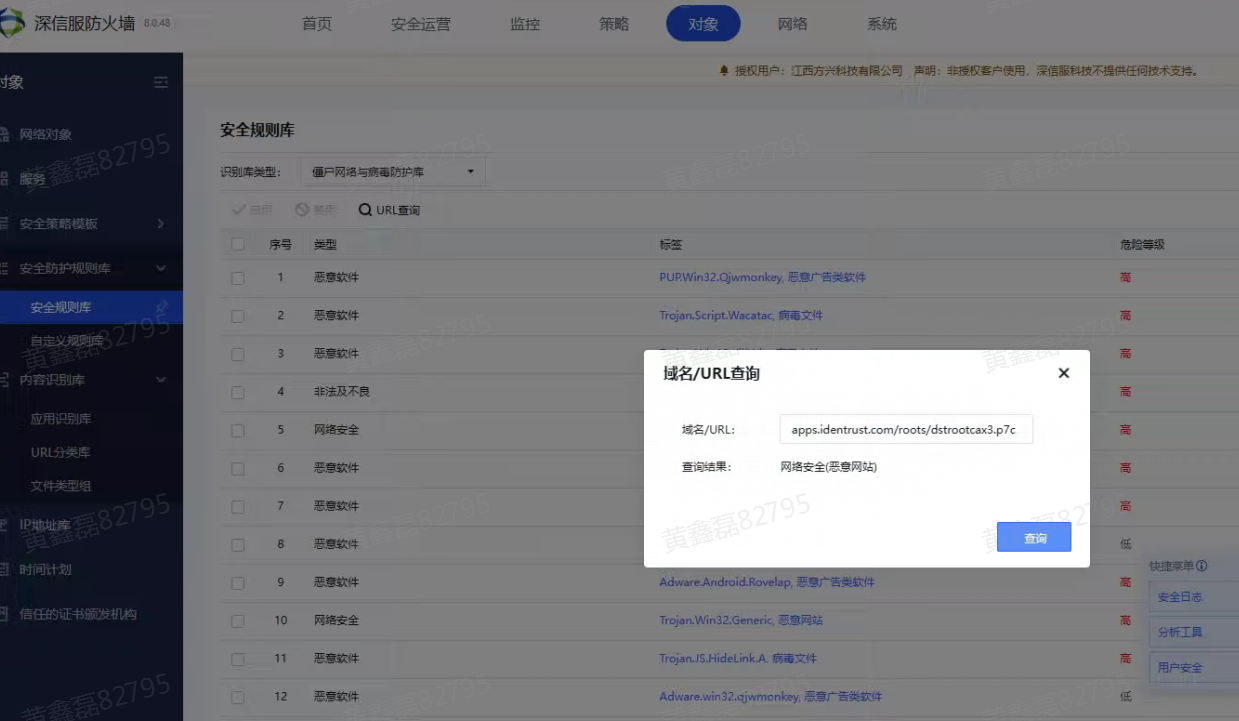Collapse the sidebar using the hamburger icon

click(161, 82)
